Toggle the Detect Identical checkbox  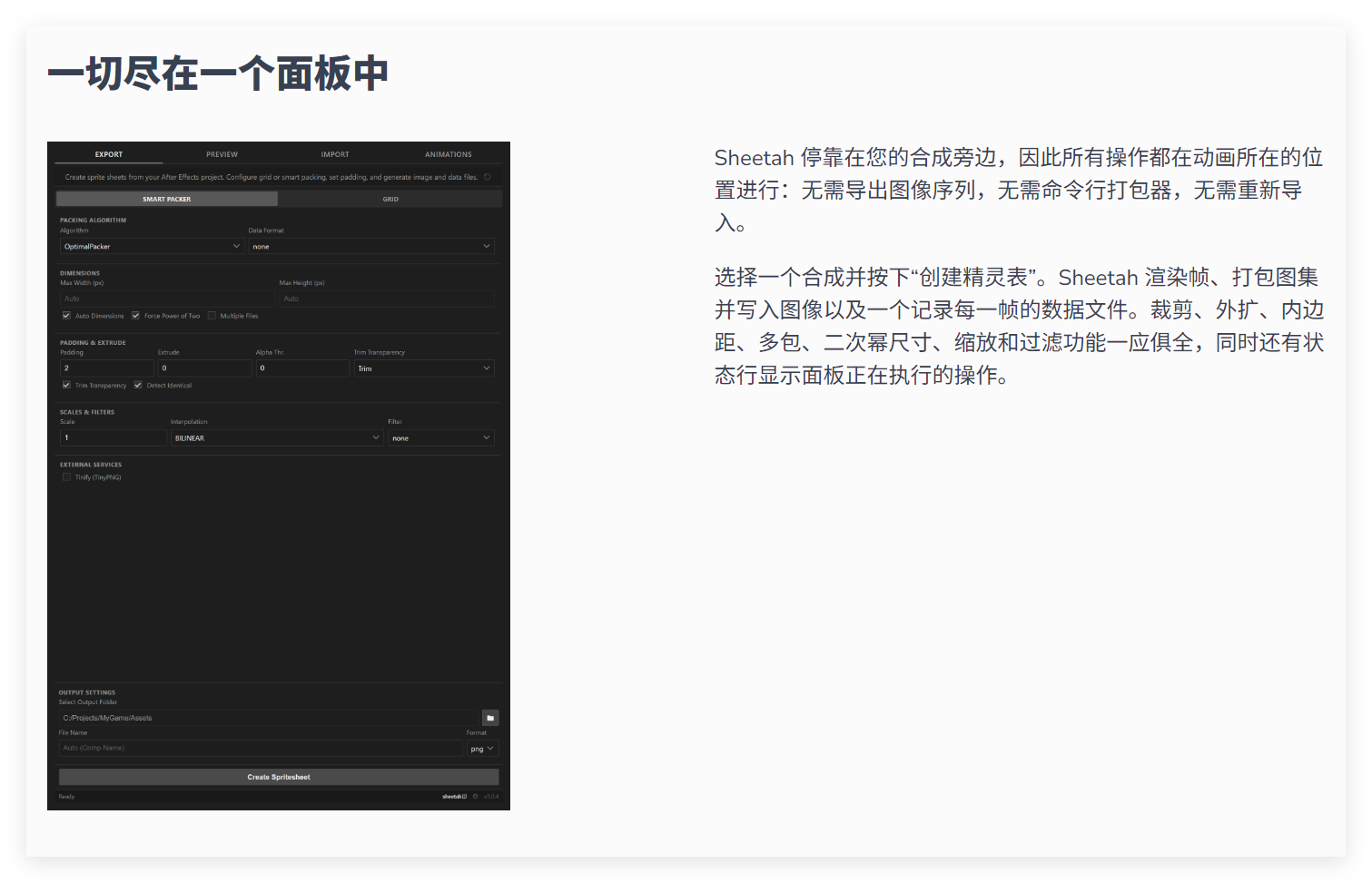(138, 385)
